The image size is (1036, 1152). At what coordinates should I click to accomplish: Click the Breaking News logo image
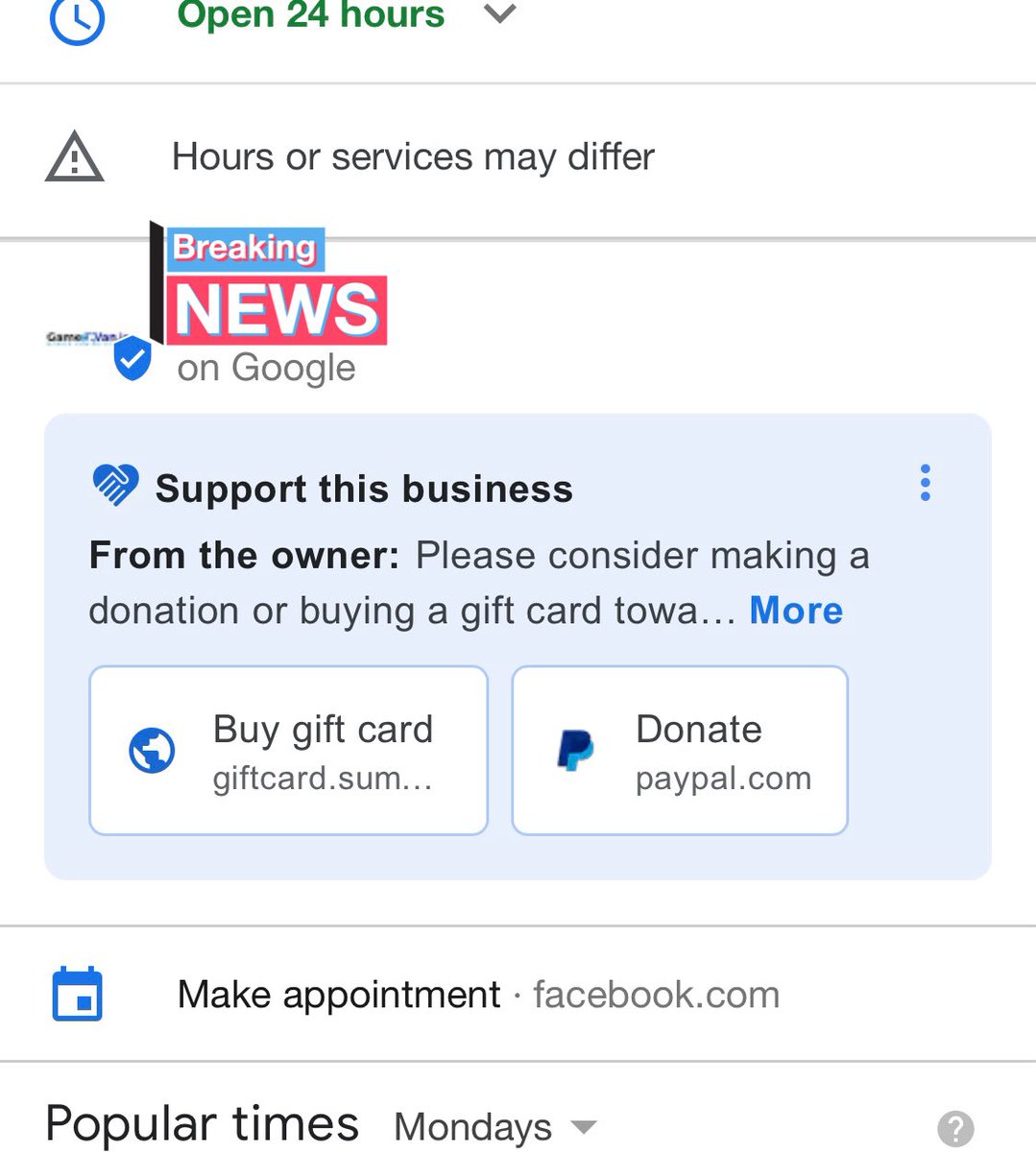click(x=268, y=284)
